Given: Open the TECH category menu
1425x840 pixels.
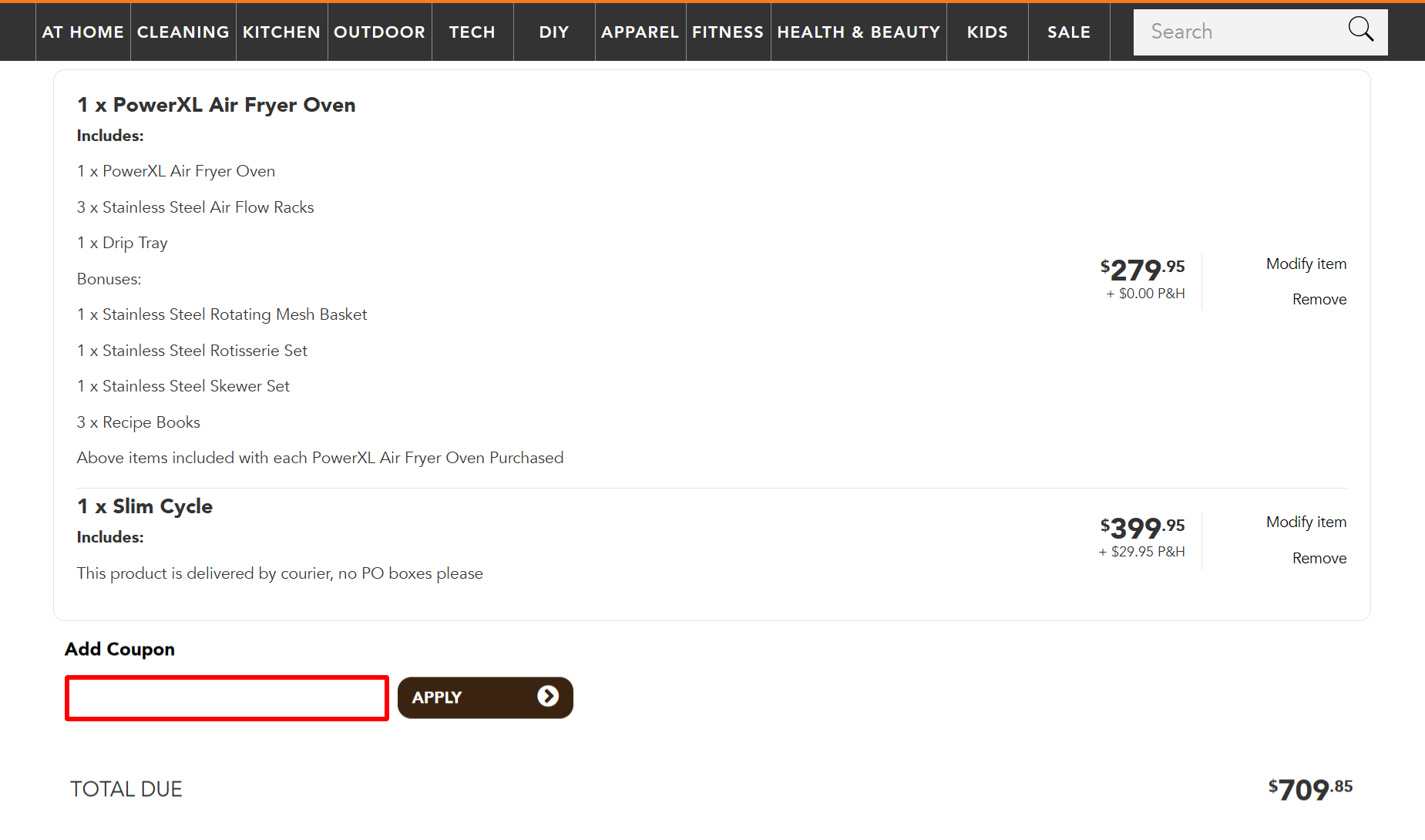Looking at the screenshot, I should (472, 32).
